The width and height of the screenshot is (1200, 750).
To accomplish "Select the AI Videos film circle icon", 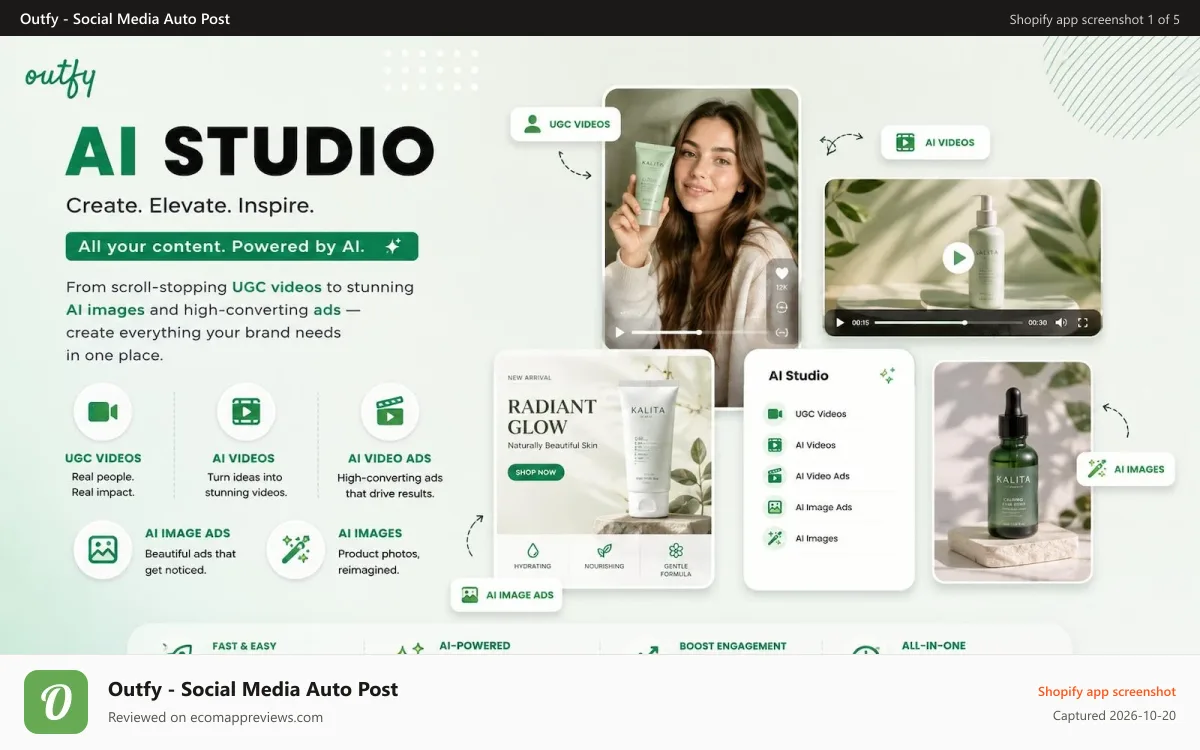I will coord(246,412).
